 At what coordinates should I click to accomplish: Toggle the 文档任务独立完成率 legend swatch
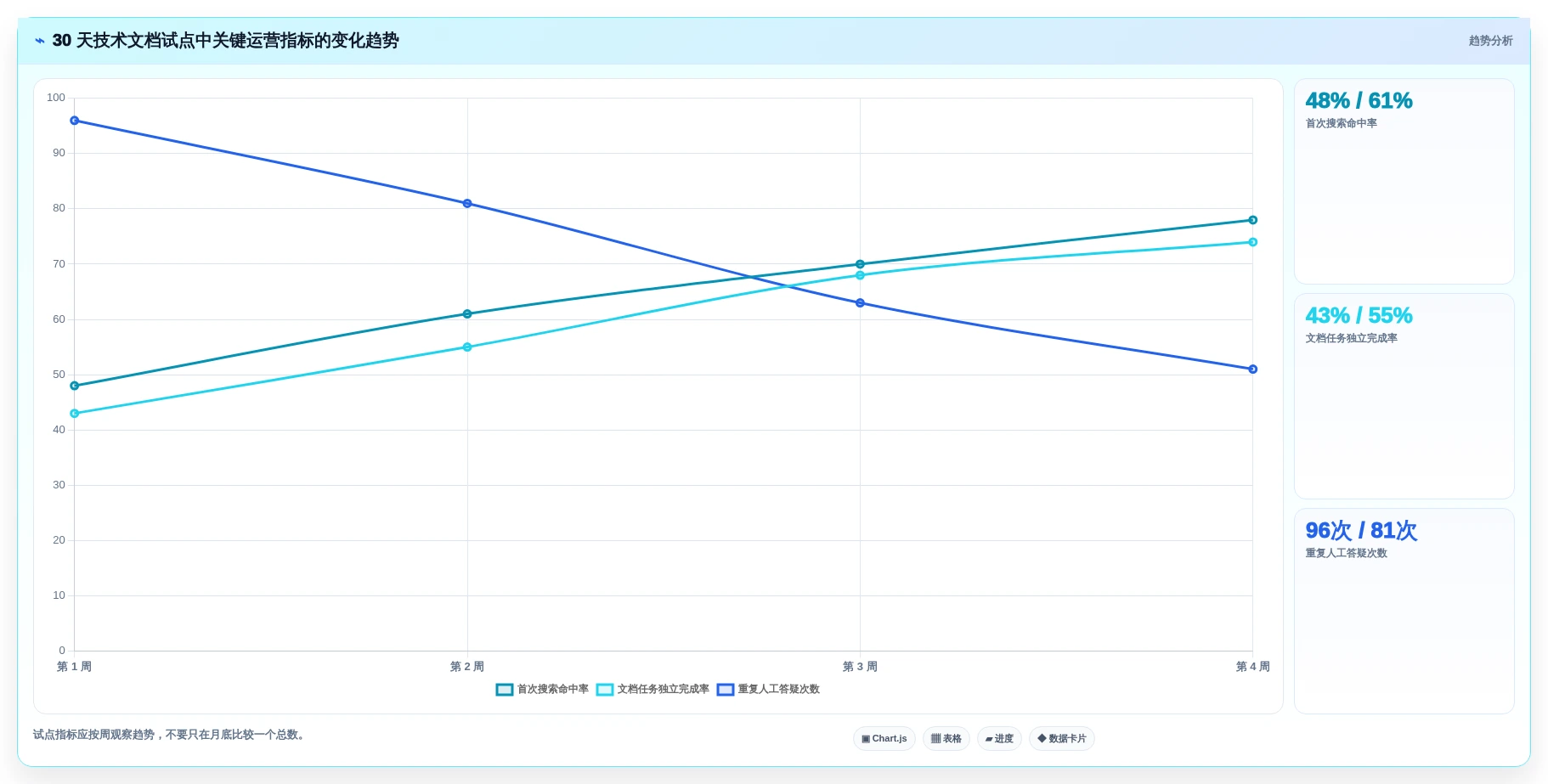pyautogui.click(x=605, y=690)
